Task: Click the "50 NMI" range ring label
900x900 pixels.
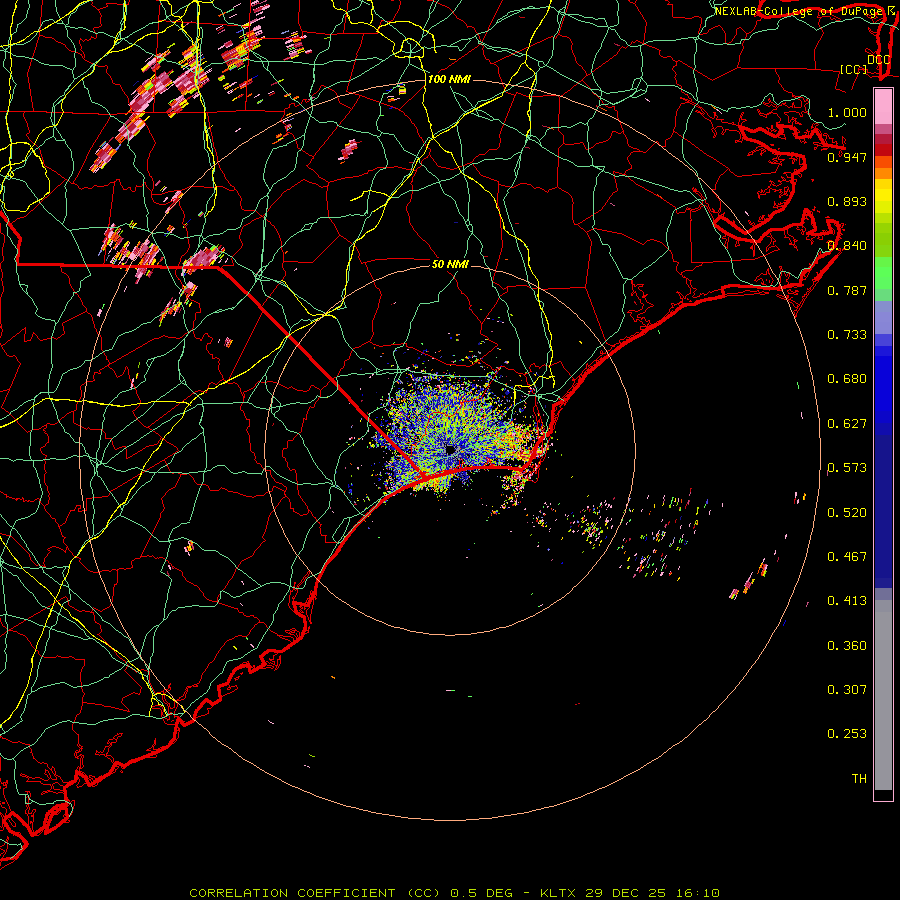Action: click(x=450, y=264)
